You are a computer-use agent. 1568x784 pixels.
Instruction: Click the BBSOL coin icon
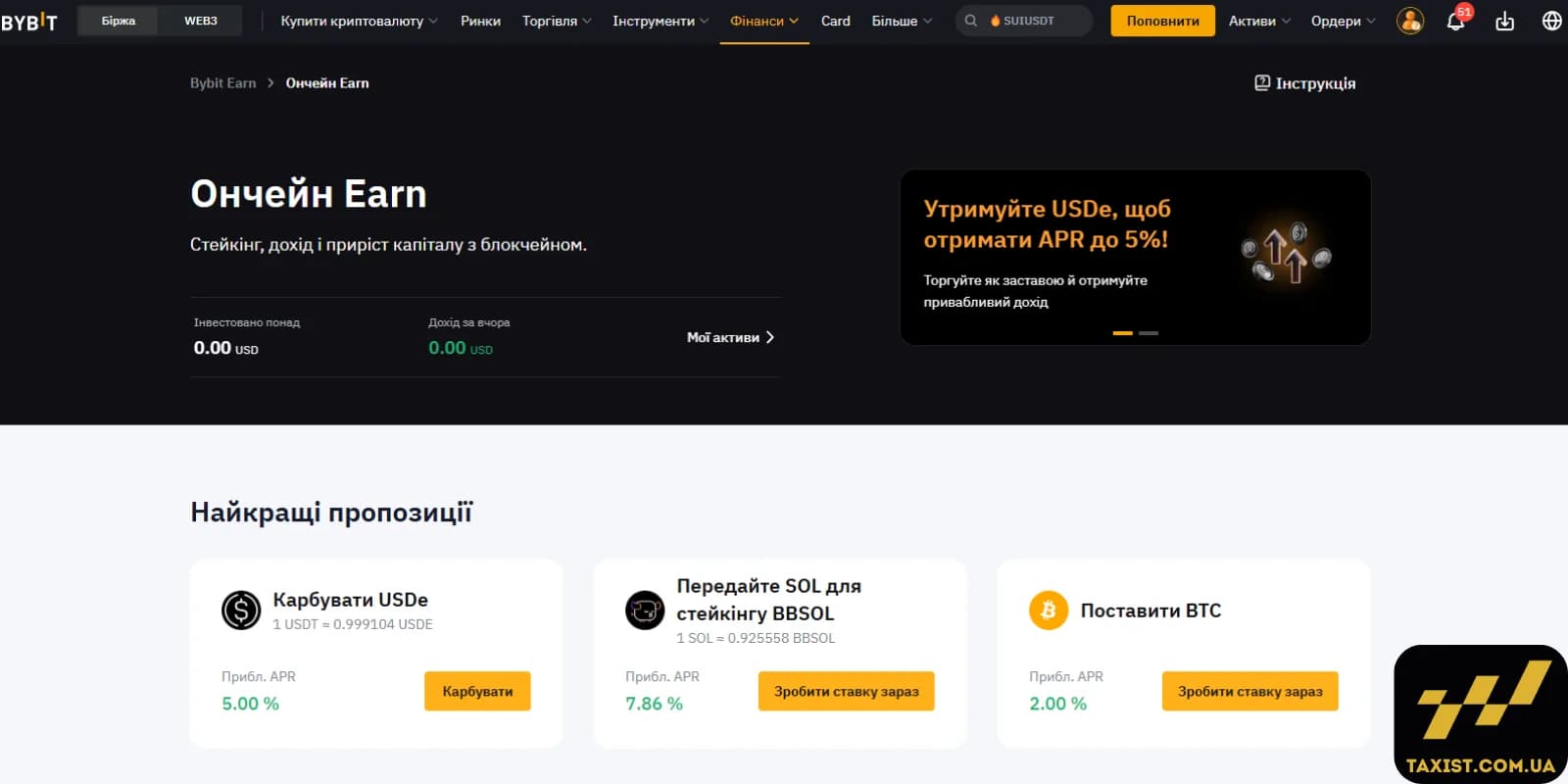tap(645, 611)
